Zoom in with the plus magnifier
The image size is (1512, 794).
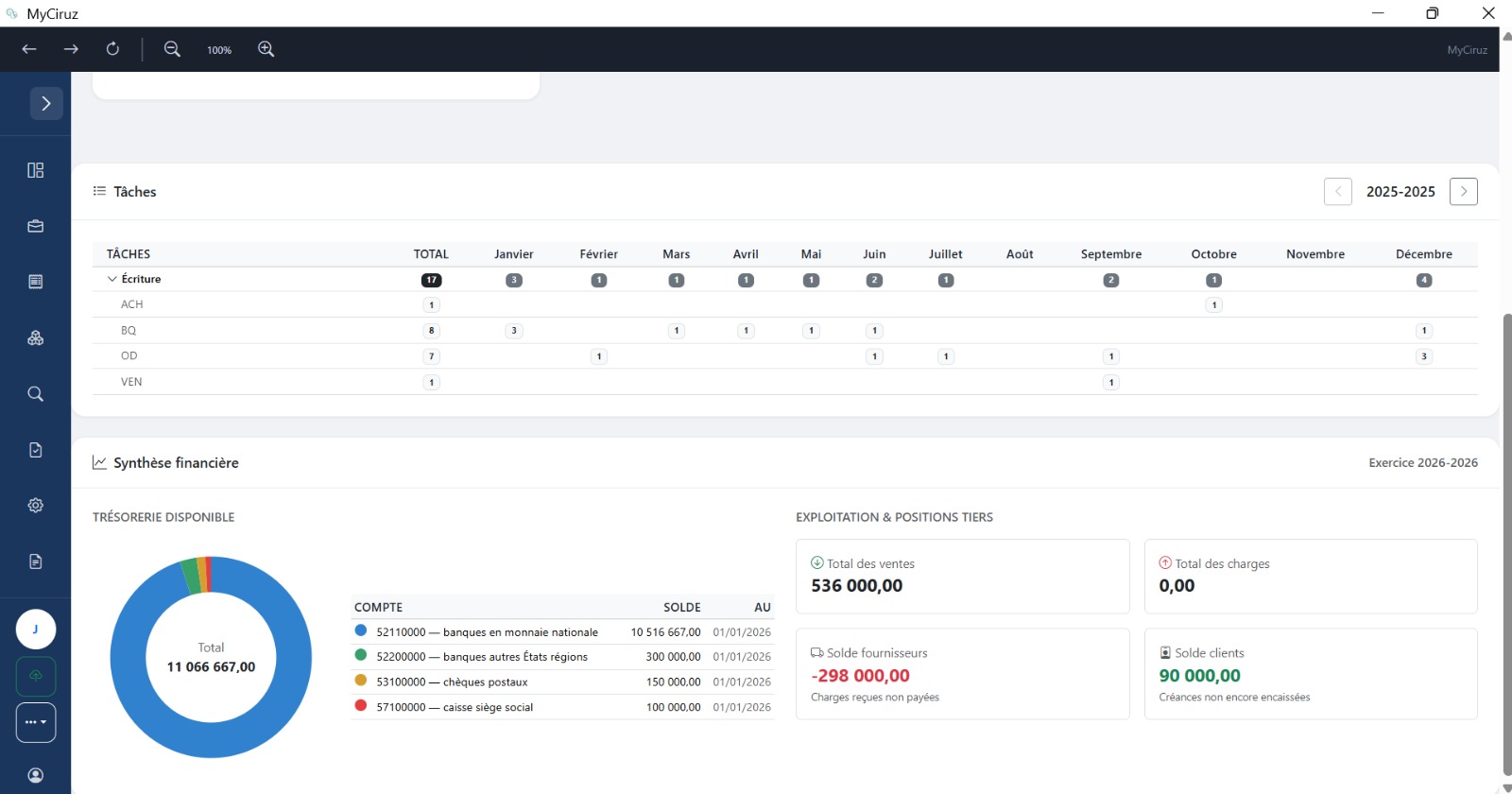[x=266, y=49]
